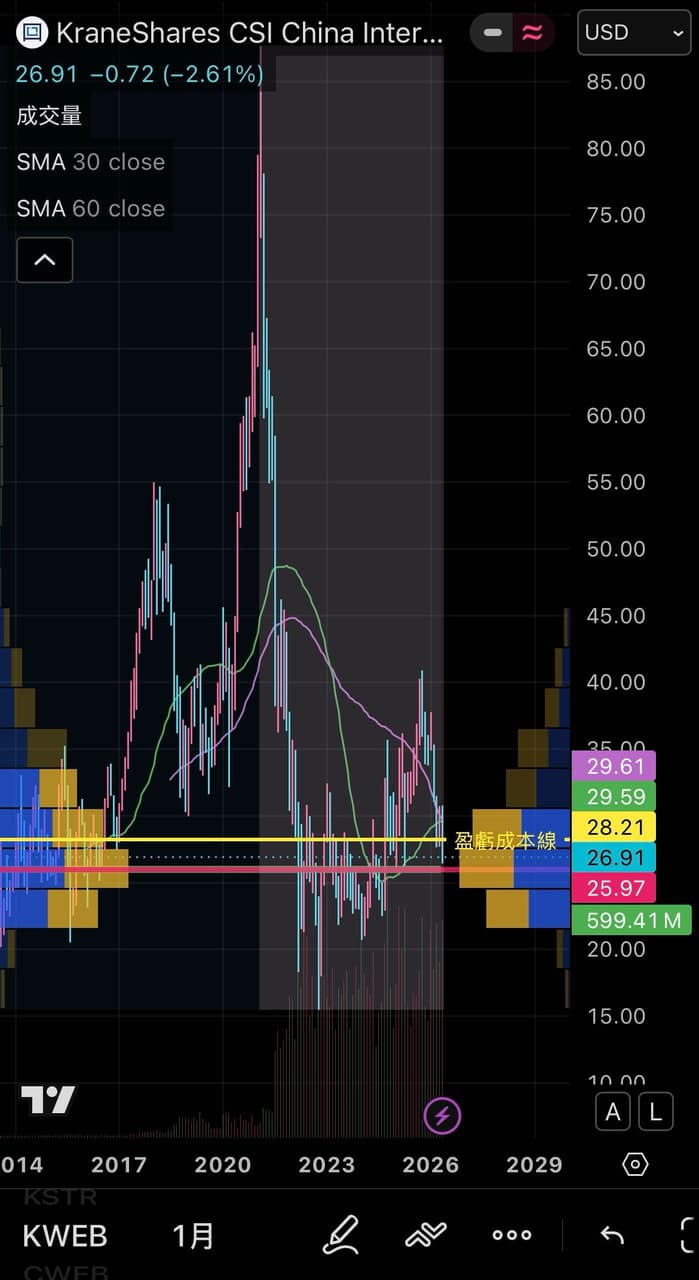Click the red 25.97 price label
Viewport: 699px width, 1280px height.
pyautogui.click(x=612, y=887)
